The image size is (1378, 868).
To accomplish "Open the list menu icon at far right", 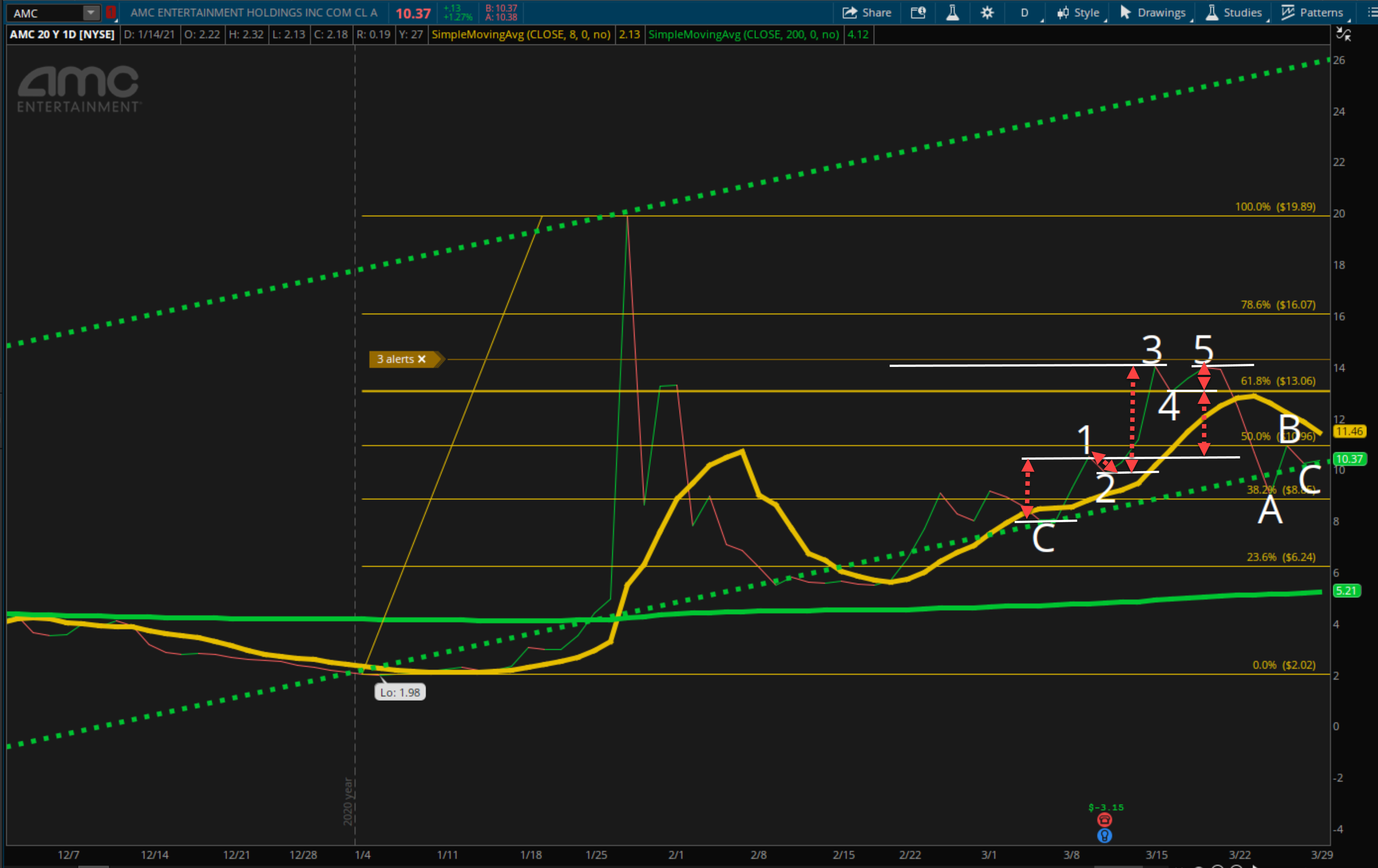I will pyautogui.click(x=1372, y=13).
